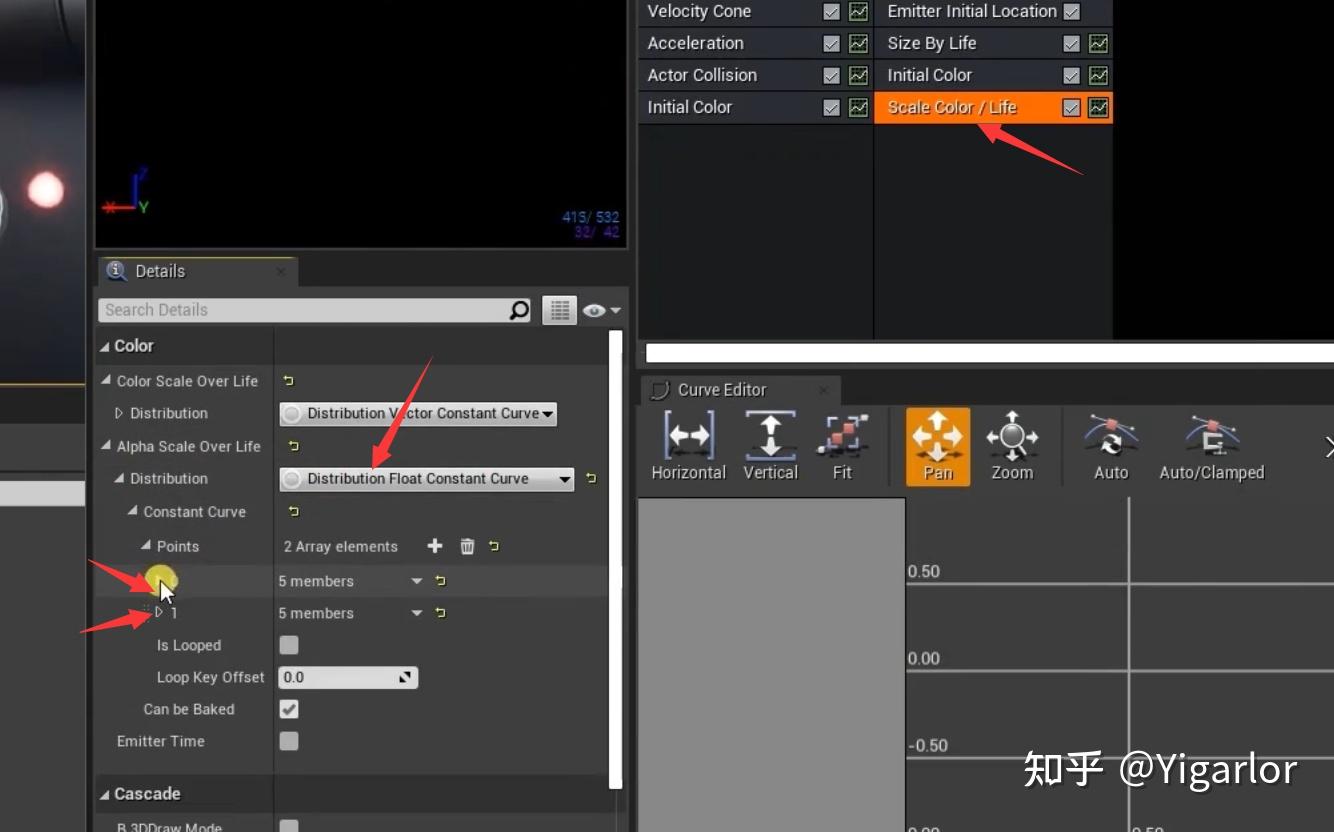The width and height of the screenshot is (1334, 832).
Task: Open Distribution Vector Constant Curve dropdown
Action: point(418,414)
